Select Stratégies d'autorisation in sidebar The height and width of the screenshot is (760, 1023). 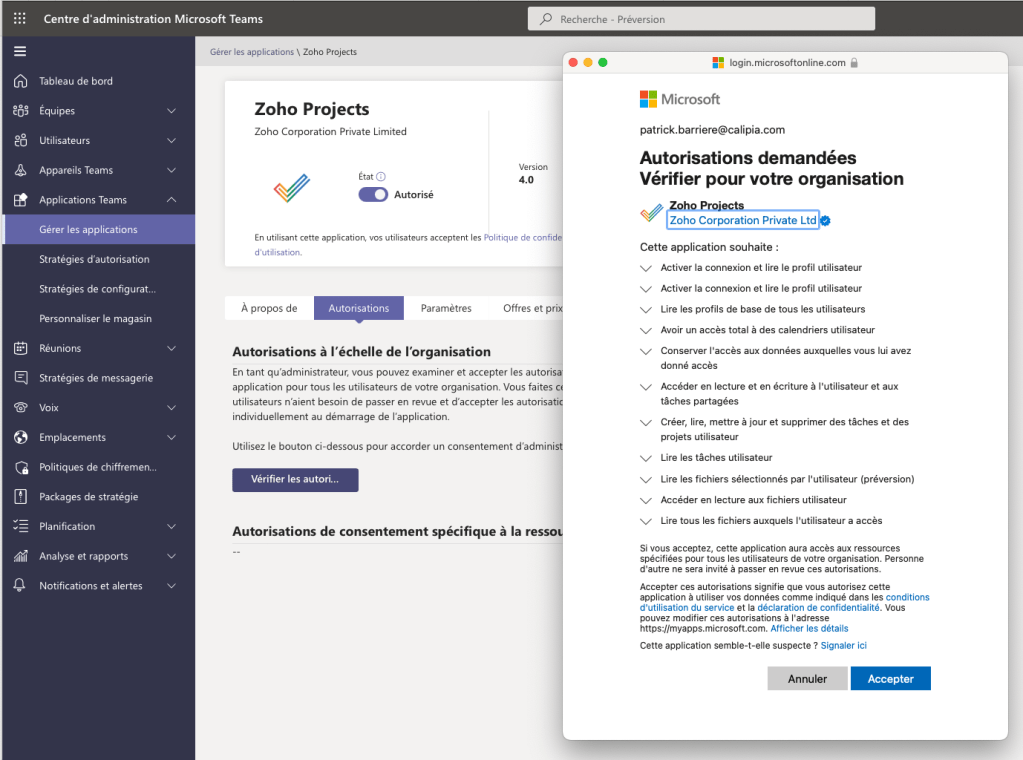pyautogui.click(x=94, y=259)
